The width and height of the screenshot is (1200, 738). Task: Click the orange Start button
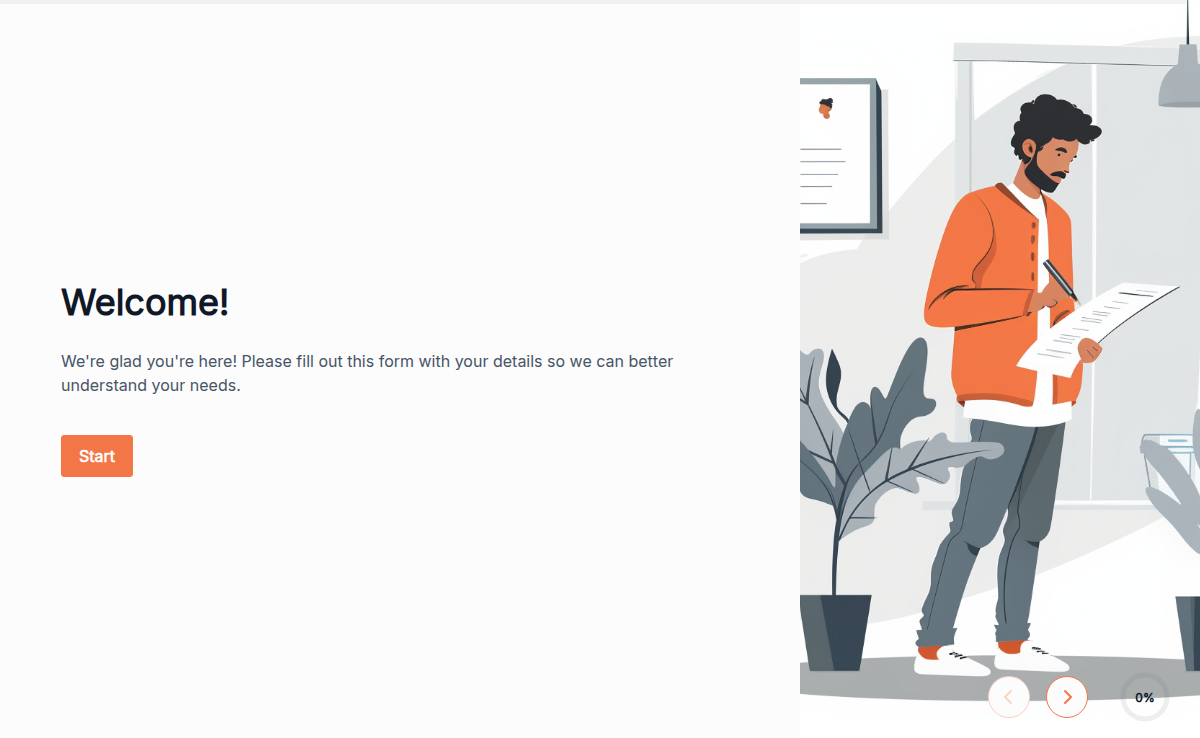click(97, 456)
